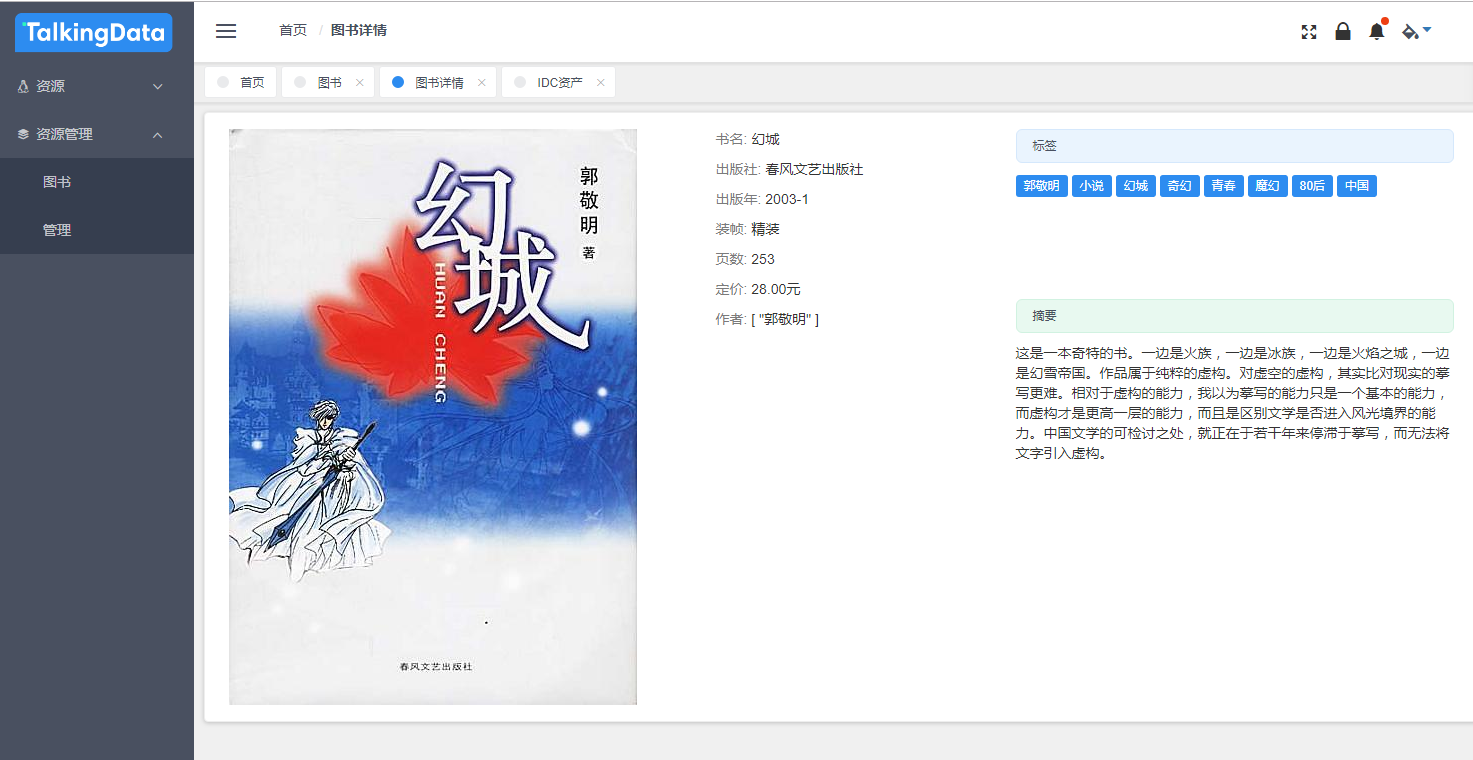Click the 中国 tag
This screenshot has width=1473, height=760.
point(1357,186)
